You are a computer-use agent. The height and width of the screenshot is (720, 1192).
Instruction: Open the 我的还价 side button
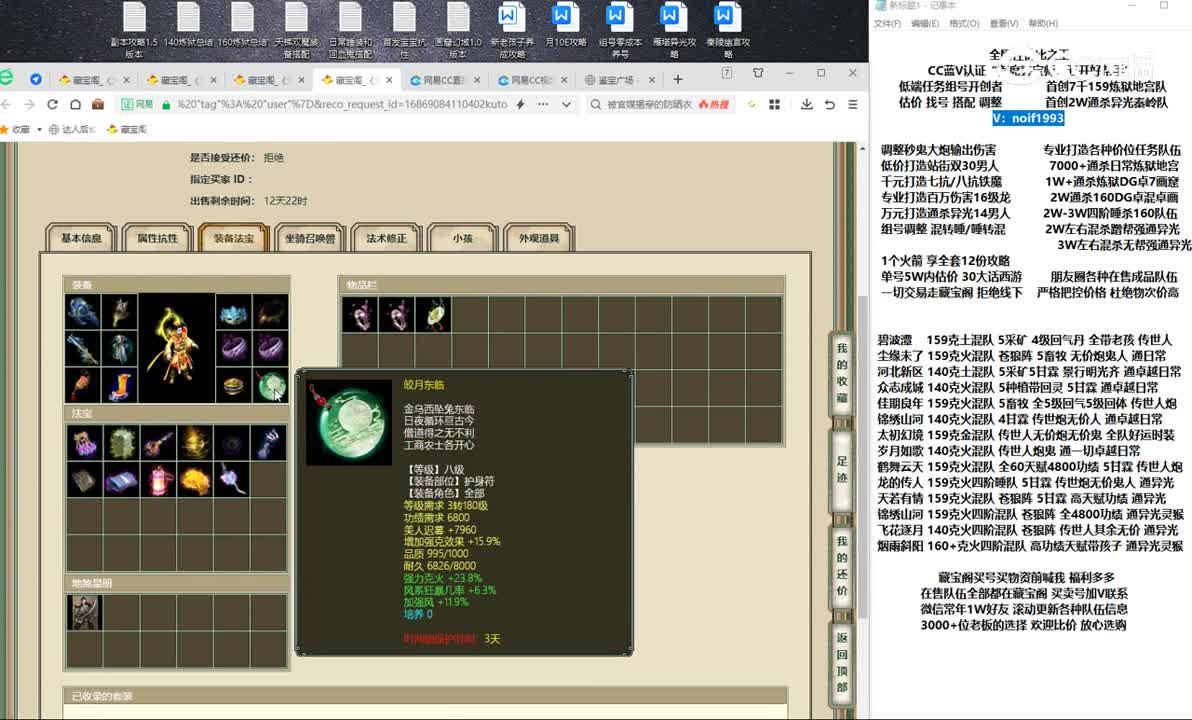[842, 566]
